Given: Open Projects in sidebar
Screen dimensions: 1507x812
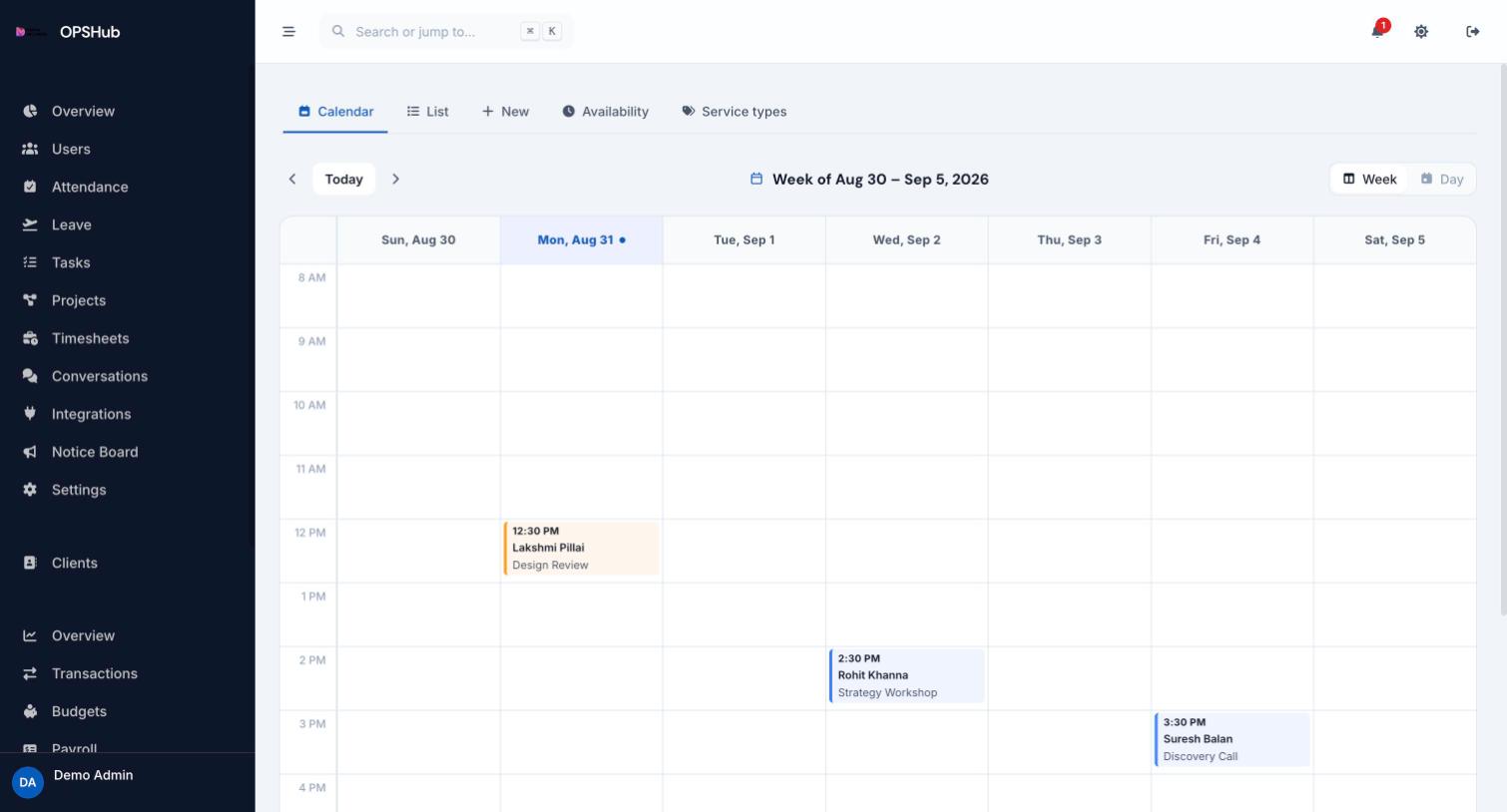Looking at the screenshot, I should [128, 300].
